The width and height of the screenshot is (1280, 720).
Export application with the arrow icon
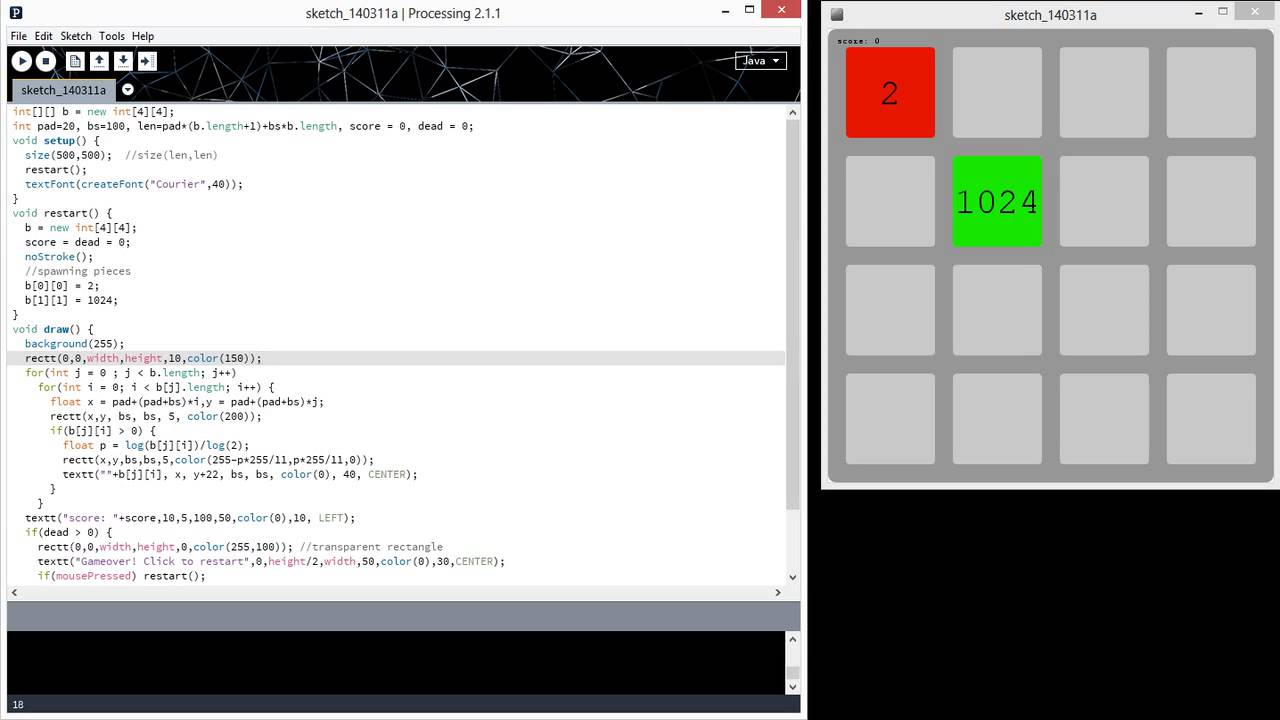click(x=147, y=61)
